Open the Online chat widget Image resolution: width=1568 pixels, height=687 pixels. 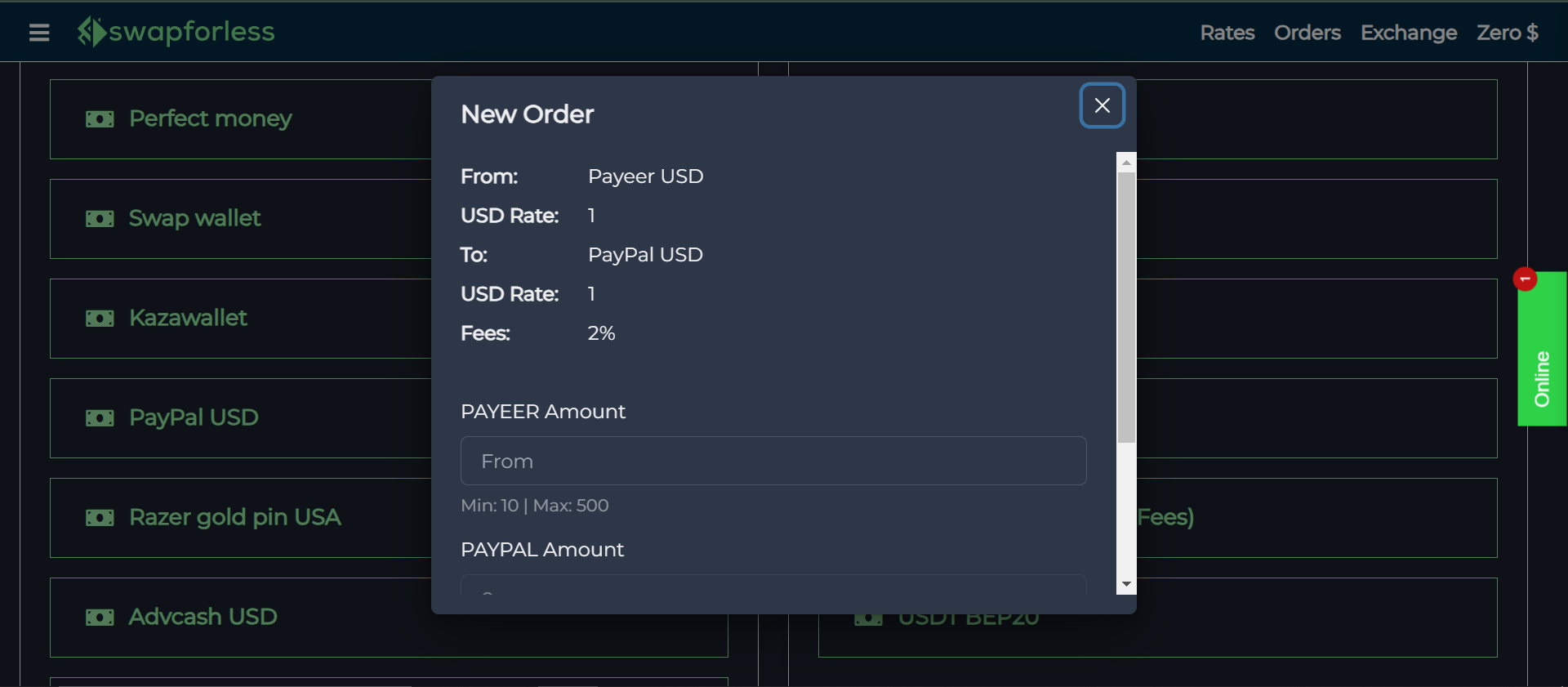pos(1542,376)
